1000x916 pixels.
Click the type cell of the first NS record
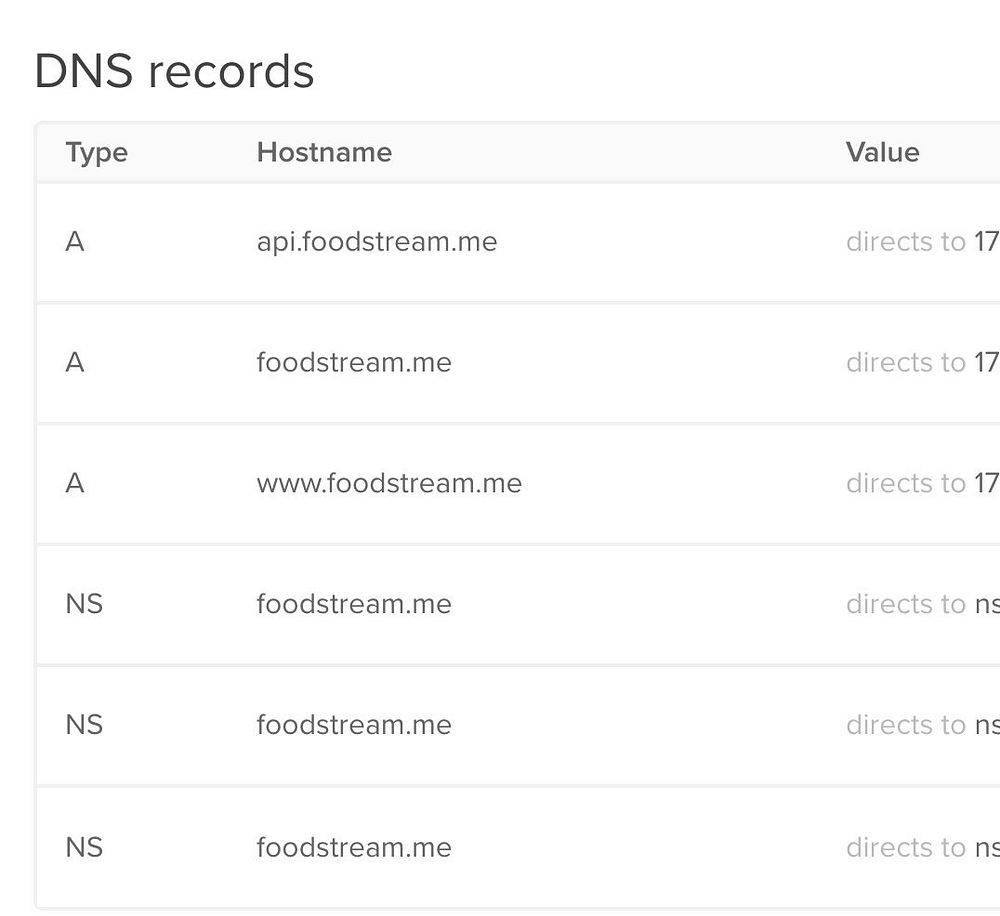[84, 604]
